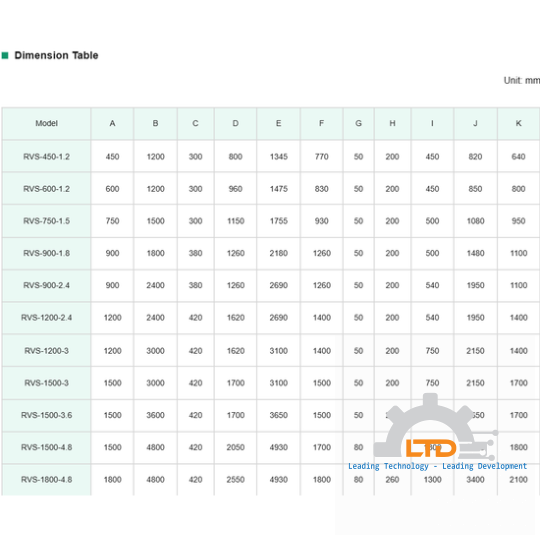Click column header A
This screenshot has width=540, height=540.
click(112, 123)
